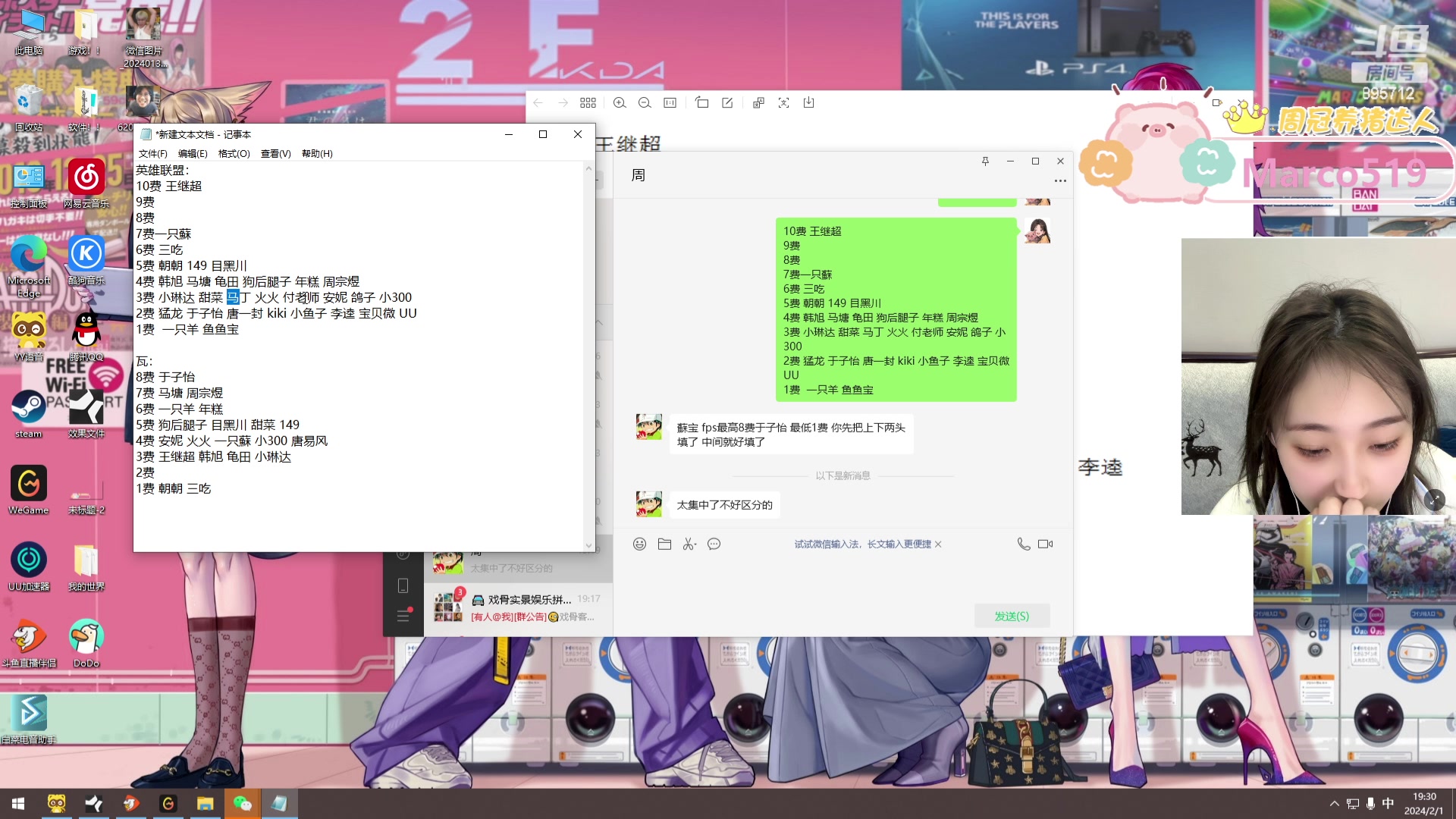Viewport: 1456px width, 819px height.
Task: Rotate the image in the image viewer
Action: click(701, 102)
